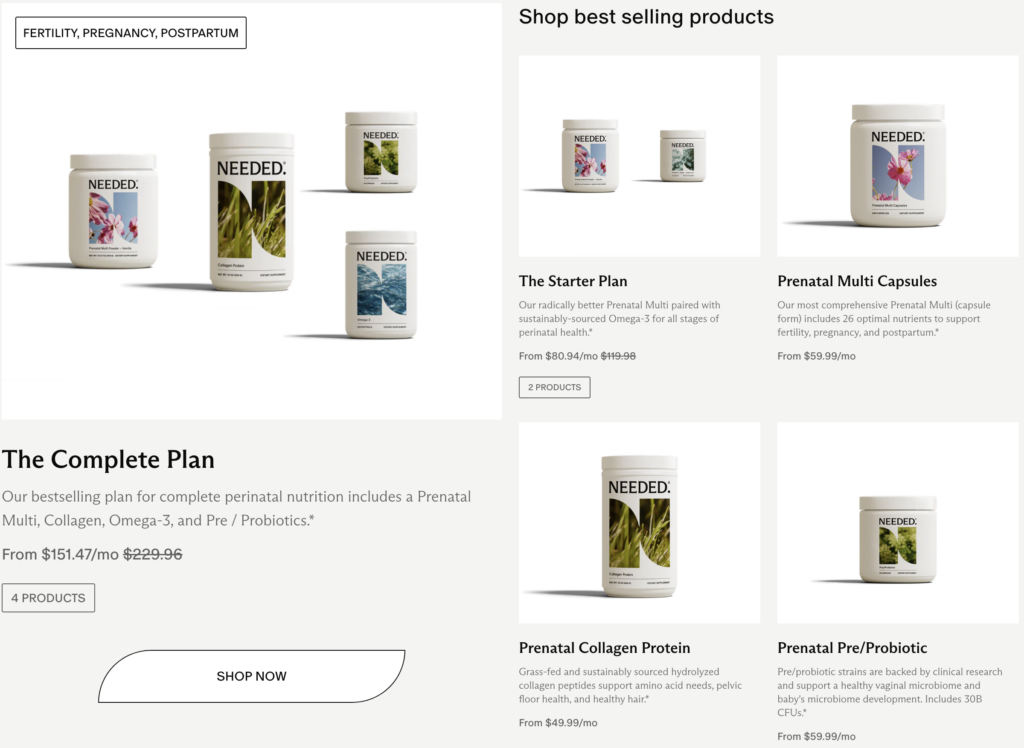Click the large Collagen Protein canister in hero

[251, 210]
